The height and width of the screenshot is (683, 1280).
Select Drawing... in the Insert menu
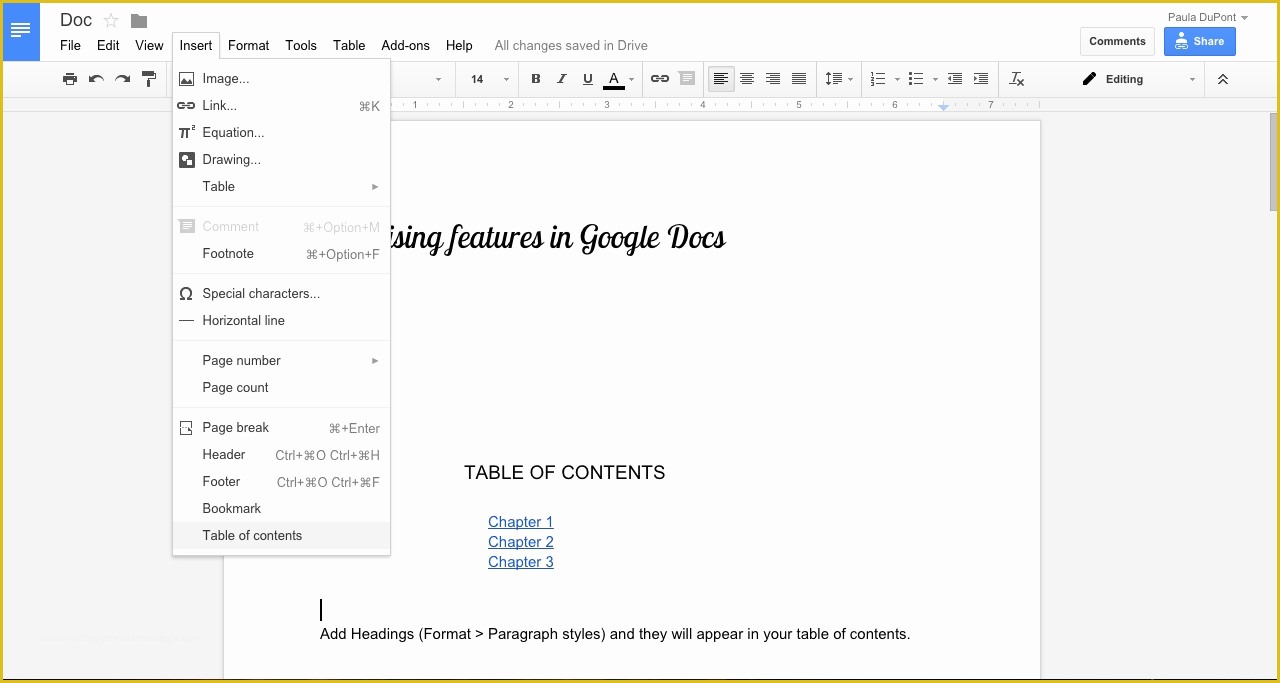coord(281,159)
